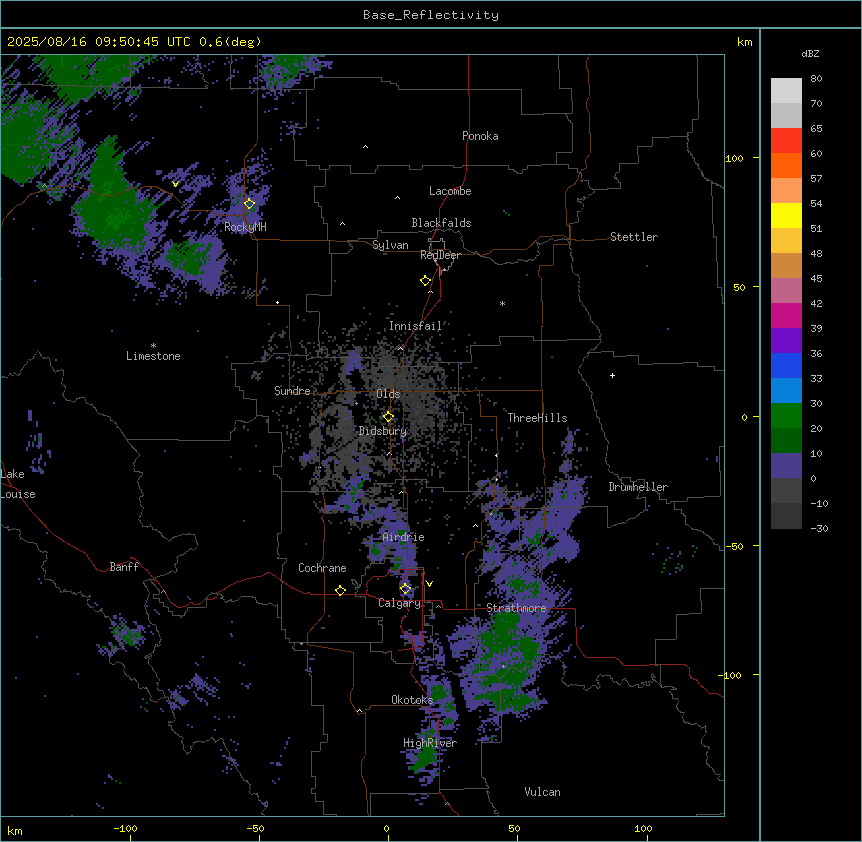Click the -50 tick on horizontal axis
This screenshot has width=862, height=842.
pyautogui.click(x=255, y=828)
